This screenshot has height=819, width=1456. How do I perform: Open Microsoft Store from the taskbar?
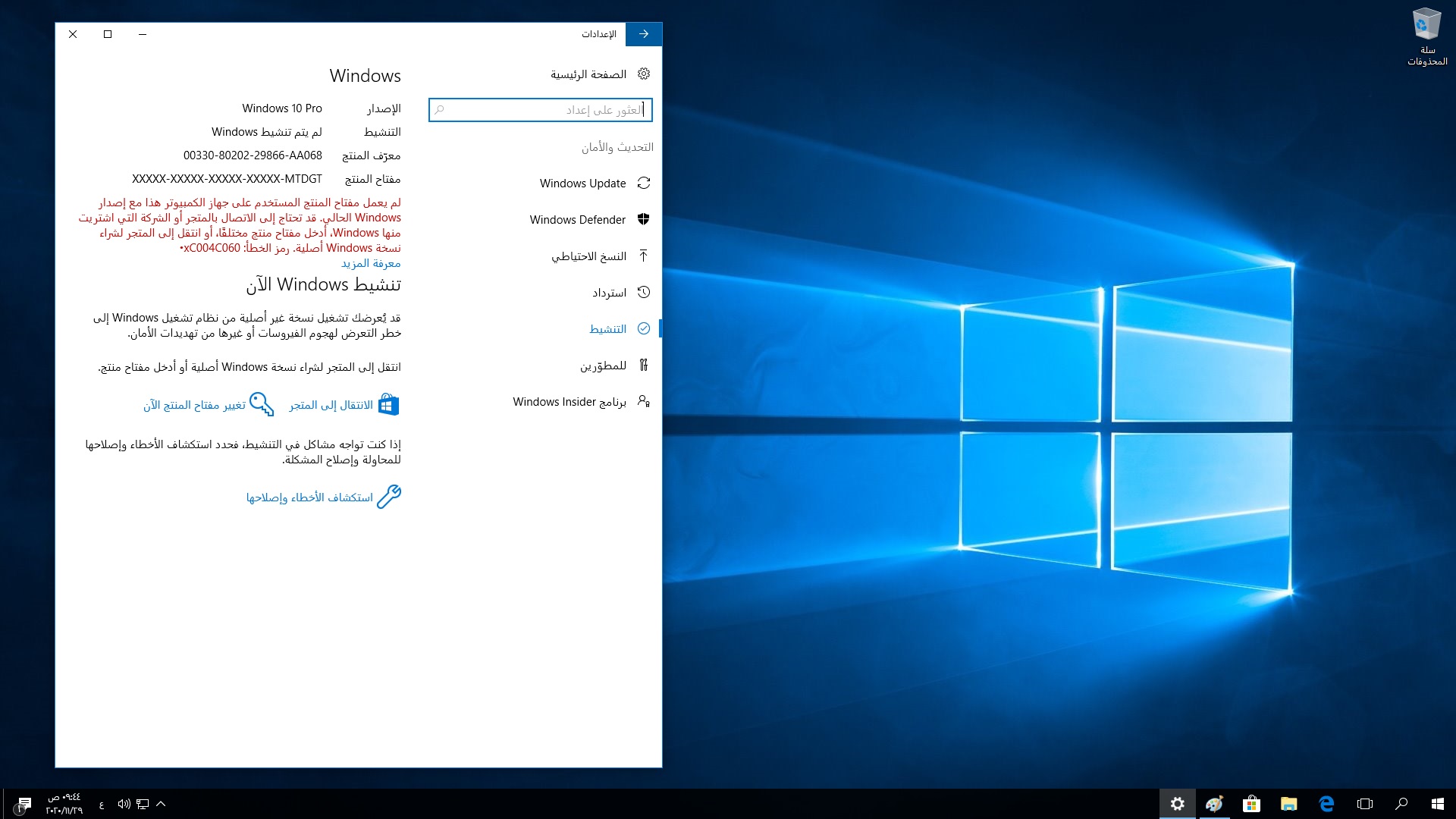pos(1252,804)
